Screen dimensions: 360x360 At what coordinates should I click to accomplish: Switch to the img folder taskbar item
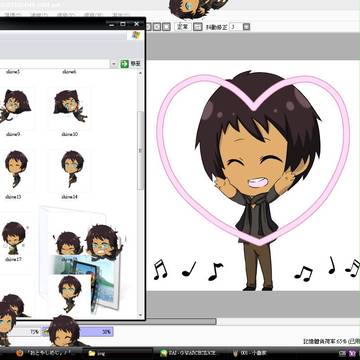pos(118,353)
